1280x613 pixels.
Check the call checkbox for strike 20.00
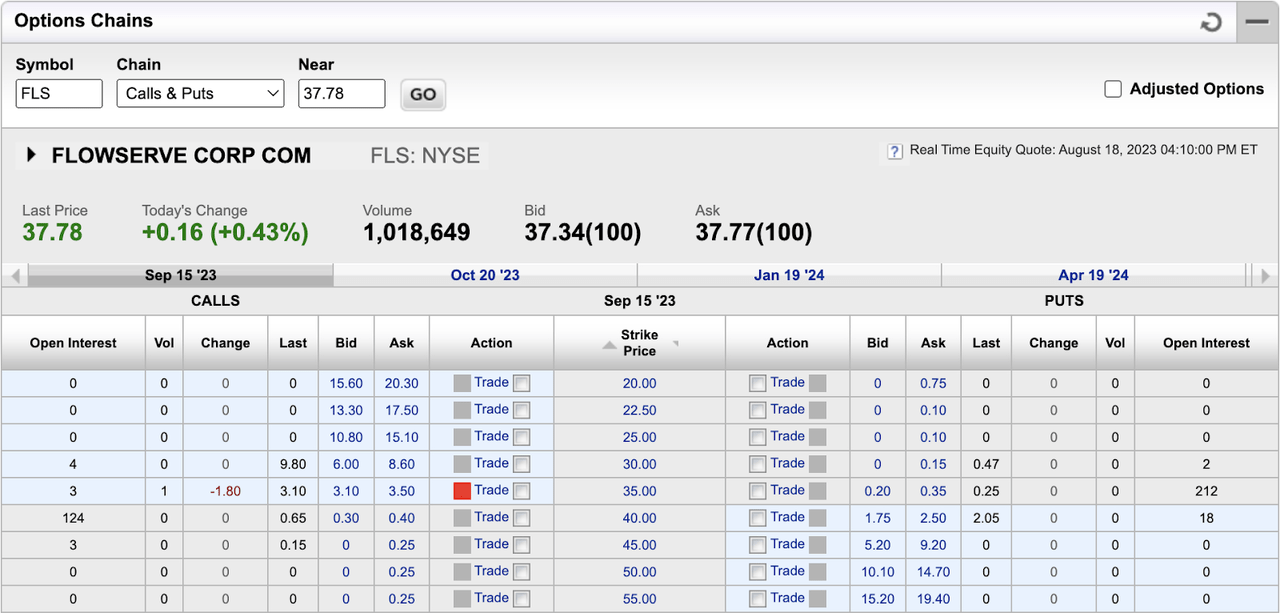pyautogui.click(x=521, y=383)
